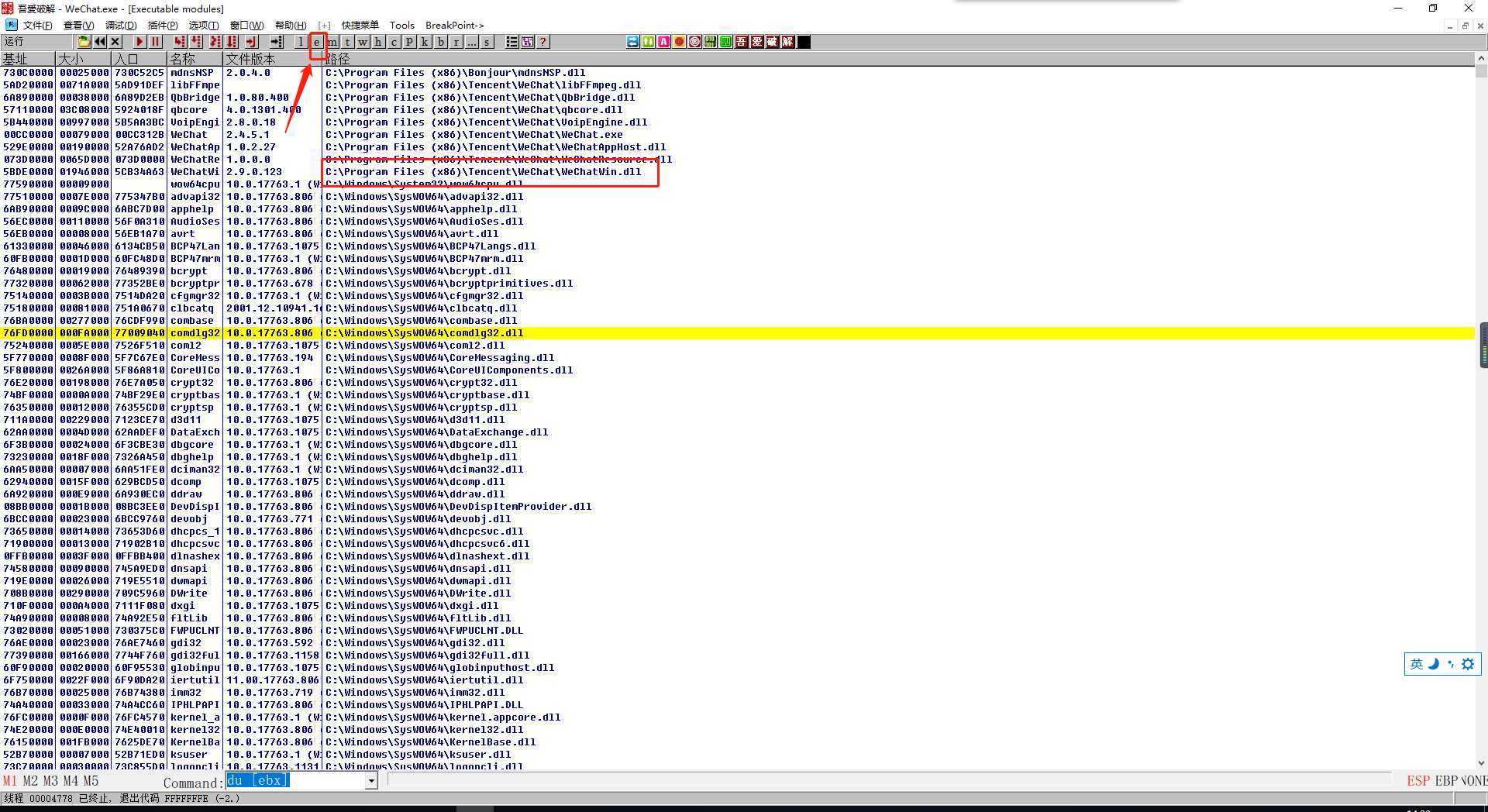Expand the Command history dropdown arrow
The height and width of the screenshot is (812, 1488).
point(371,781)
